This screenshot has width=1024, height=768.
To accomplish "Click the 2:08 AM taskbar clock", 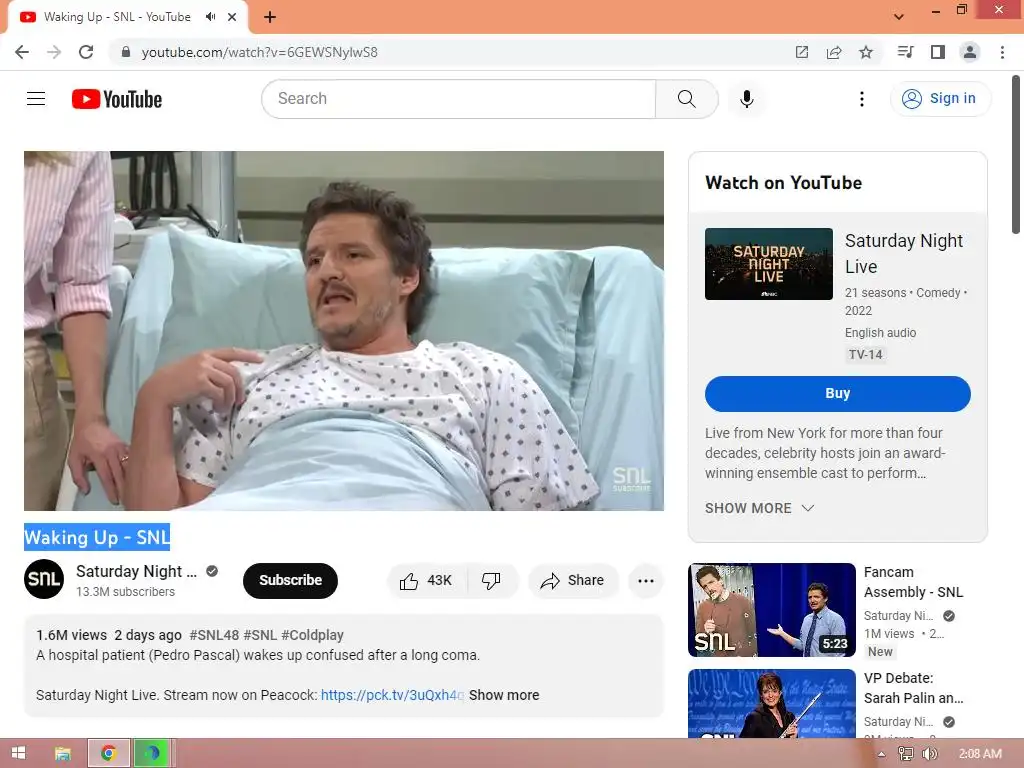I will [x=980, y=754].
